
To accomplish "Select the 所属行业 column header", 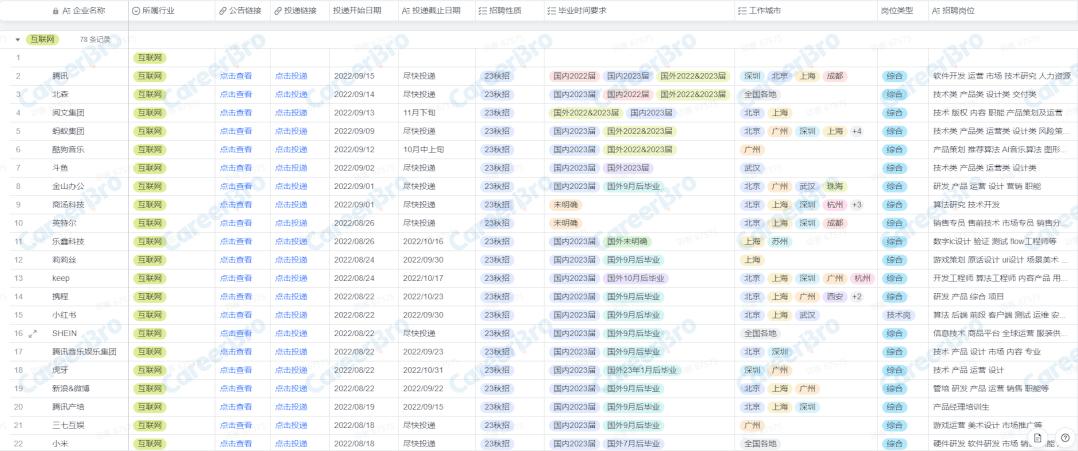I will coord(157,11).
